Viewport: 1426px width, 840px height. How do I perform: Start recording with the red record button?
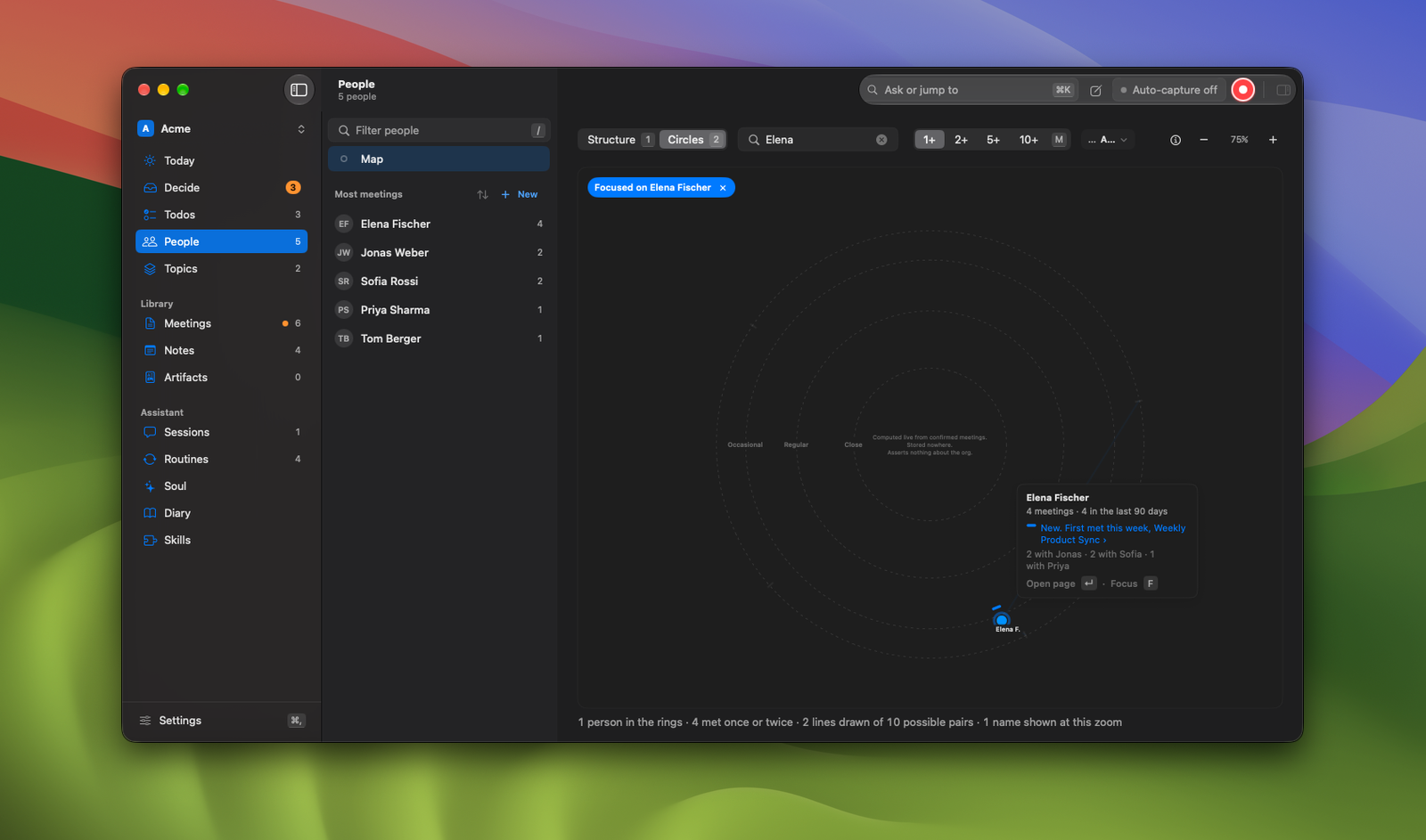click(1242, 90)
